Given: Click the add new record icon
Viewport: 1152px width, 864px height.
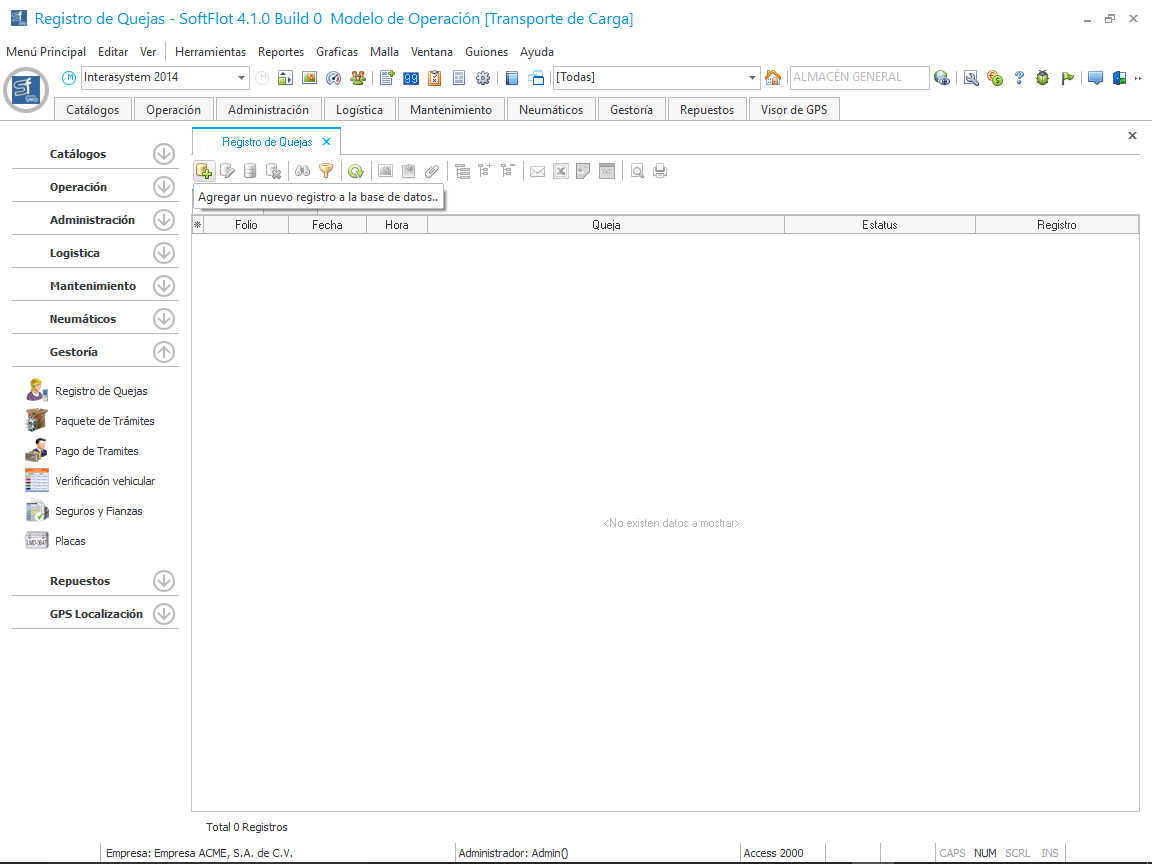Looking at the screenshot, I should 204,171.
